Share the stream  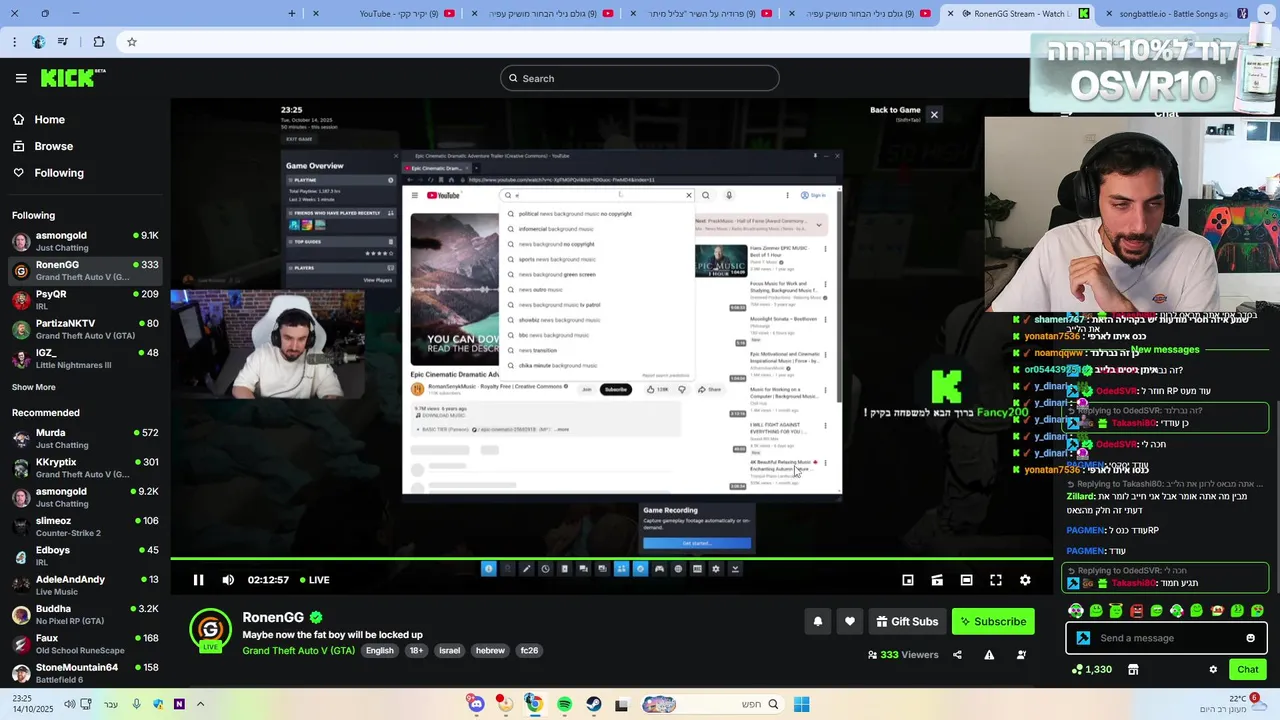pyautogui.click(x=957, y=655)
